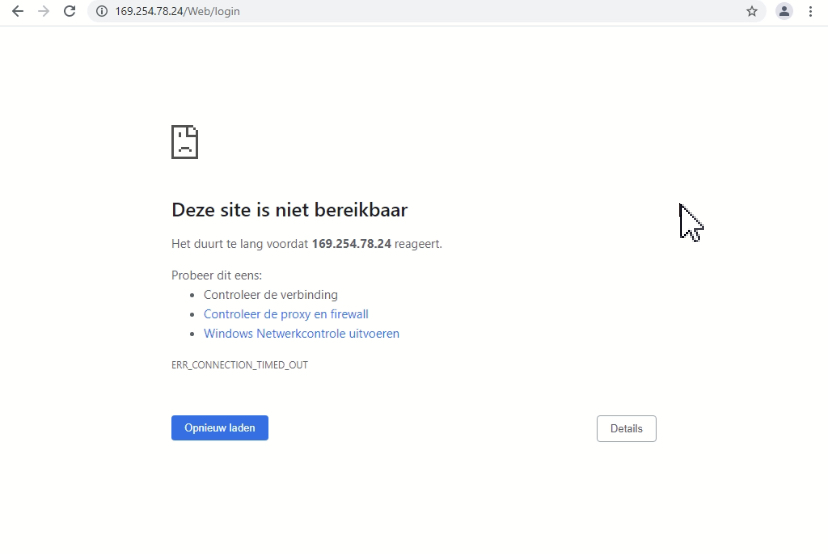
Task: Click 'Windows Netwerkcontrole uitvoeren' link
Action: pos(301,334)
